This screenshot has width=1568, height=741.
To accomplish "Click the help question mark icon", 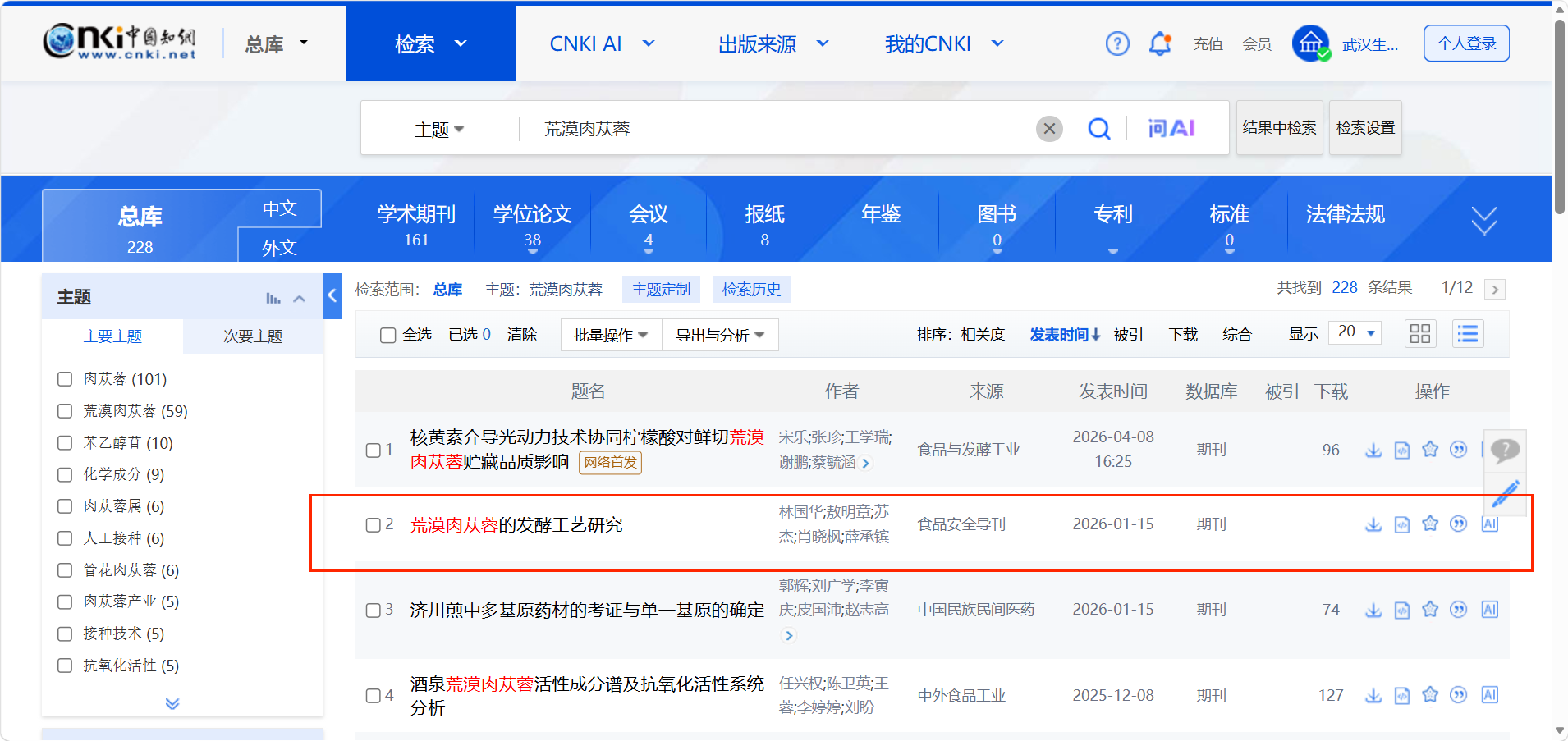I will [1117, 43].
